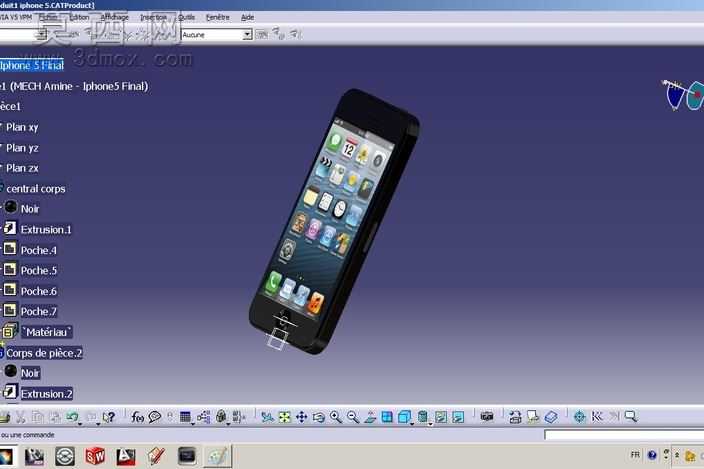Click the blue cube Quick View icon

point(404,417)
